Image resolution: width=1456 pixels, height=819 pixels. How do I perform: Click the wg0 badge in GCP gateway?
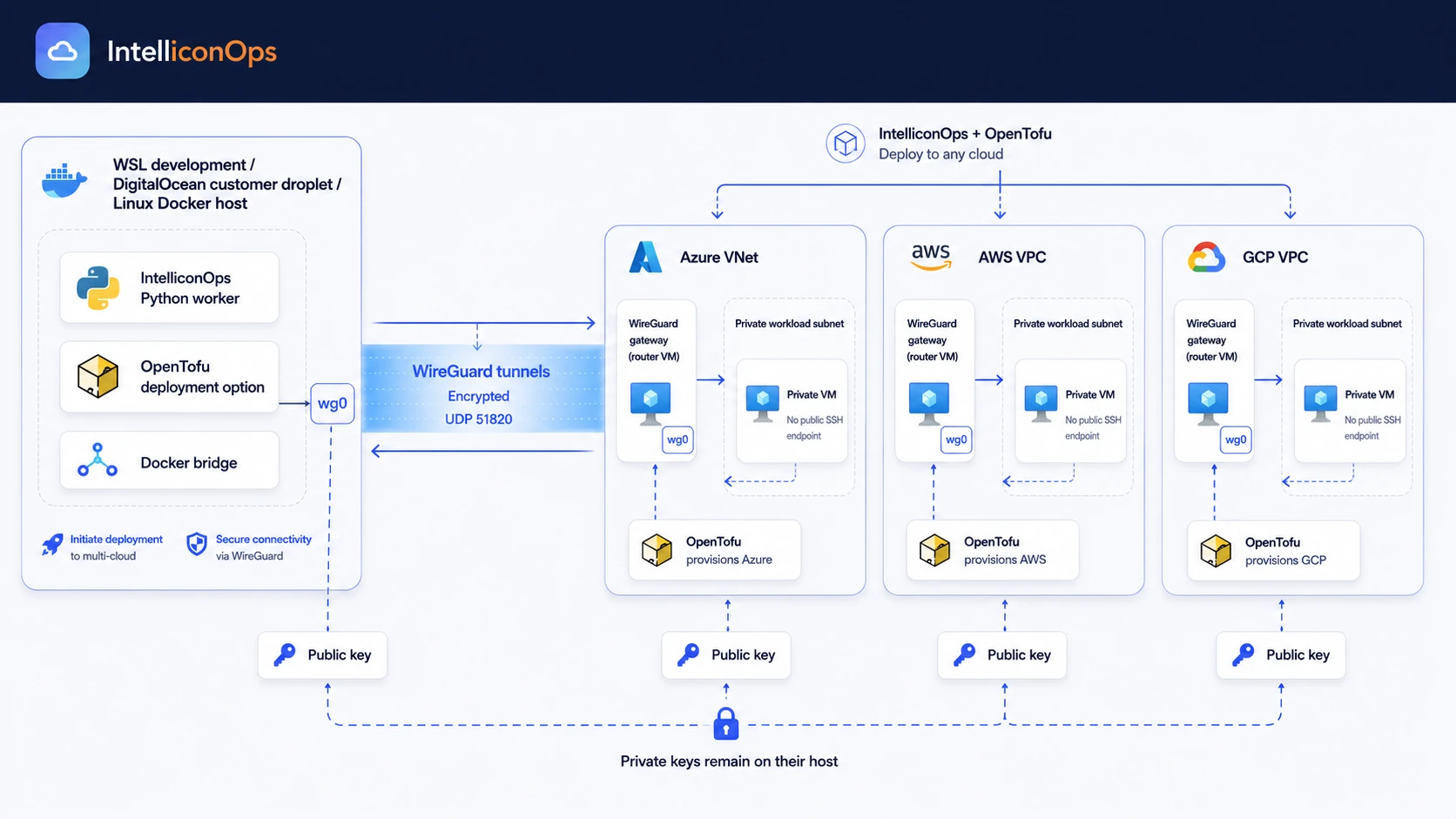(x=1236, y=440)
